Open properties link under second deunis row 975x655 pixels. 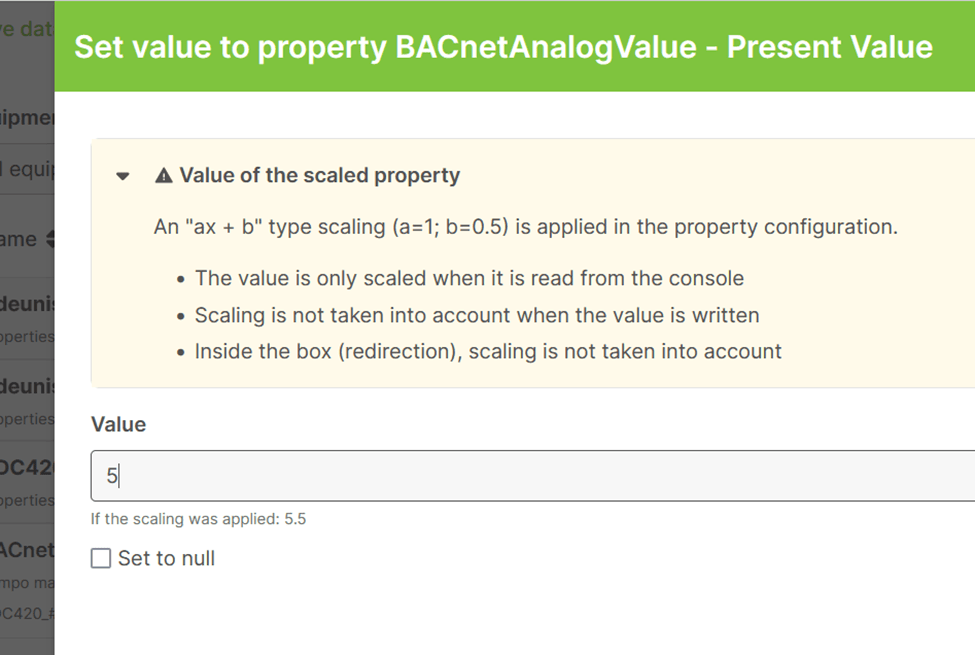click(x=27, y=420)
